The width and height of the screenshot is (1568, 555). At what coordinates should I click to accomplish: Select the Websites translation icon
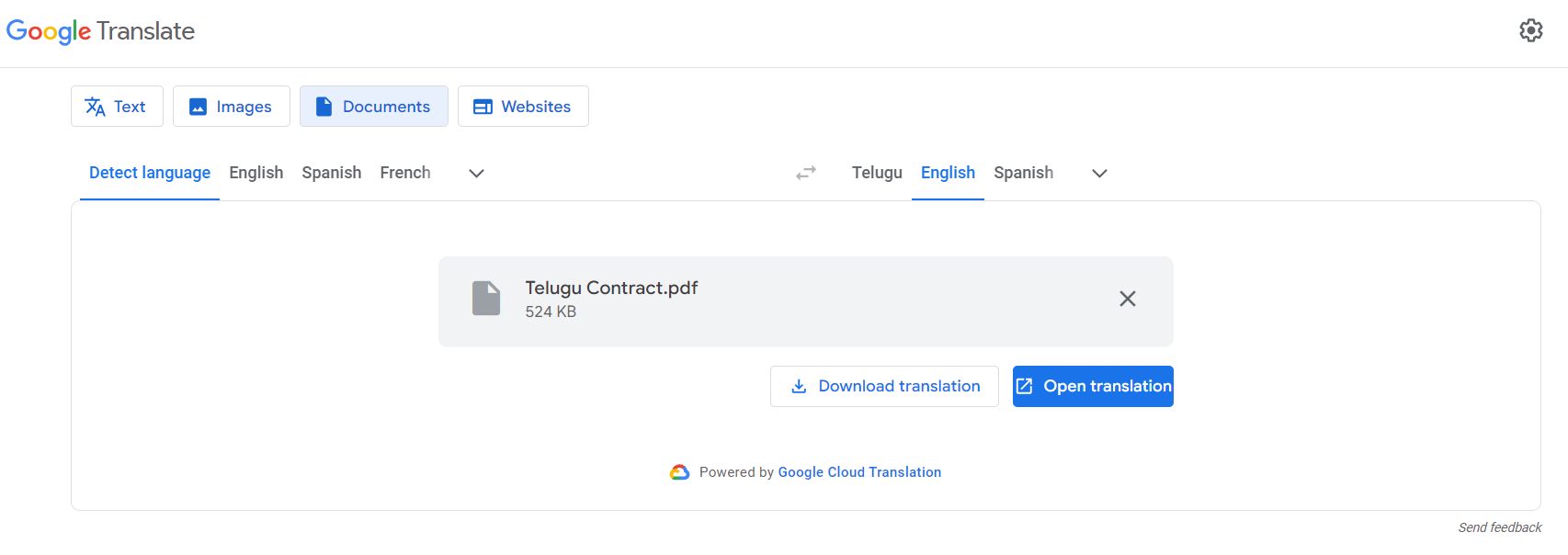[482, 106]
